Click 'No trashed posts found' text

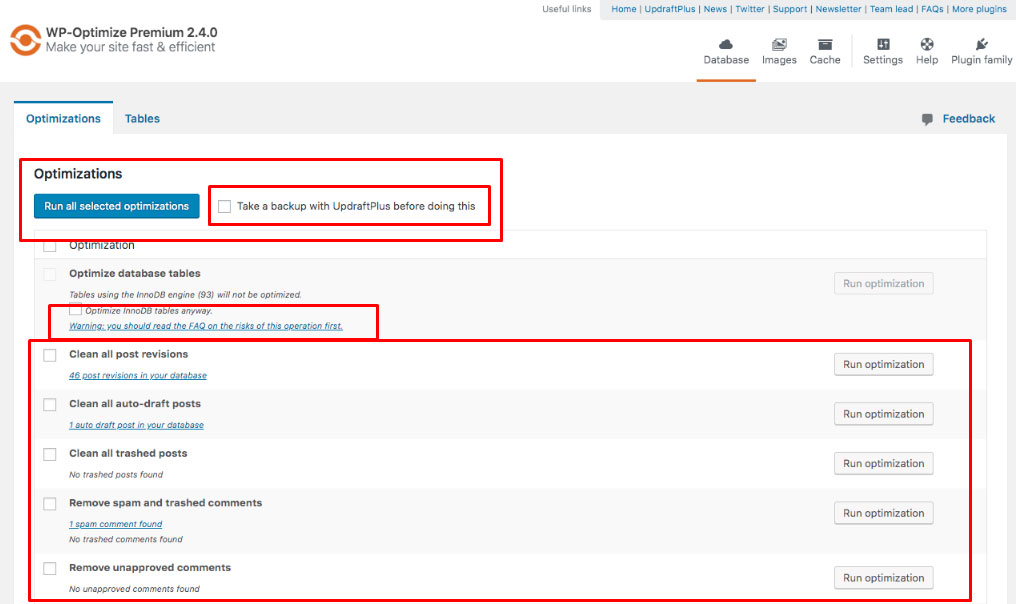(x=116, y=474)
